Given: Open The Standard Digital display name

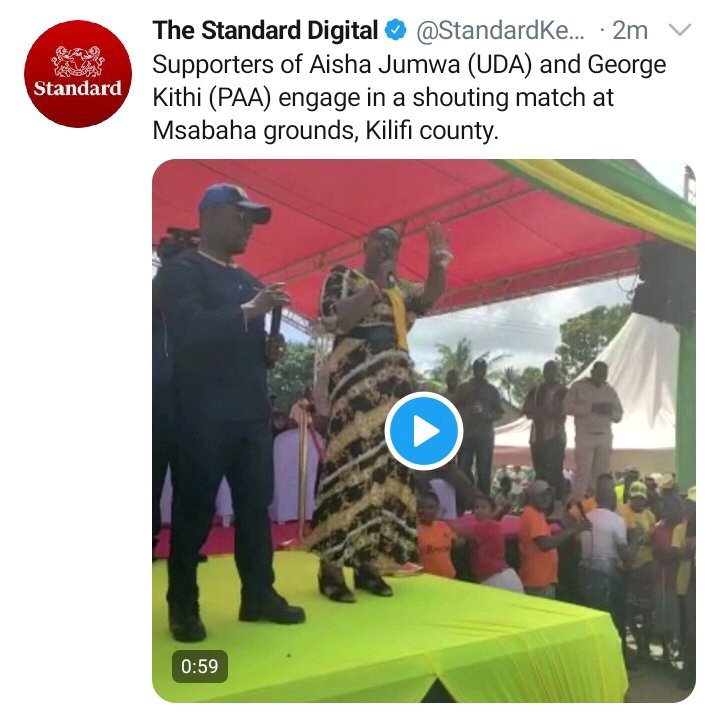Looking at the screenshot, I should point(265,30).
